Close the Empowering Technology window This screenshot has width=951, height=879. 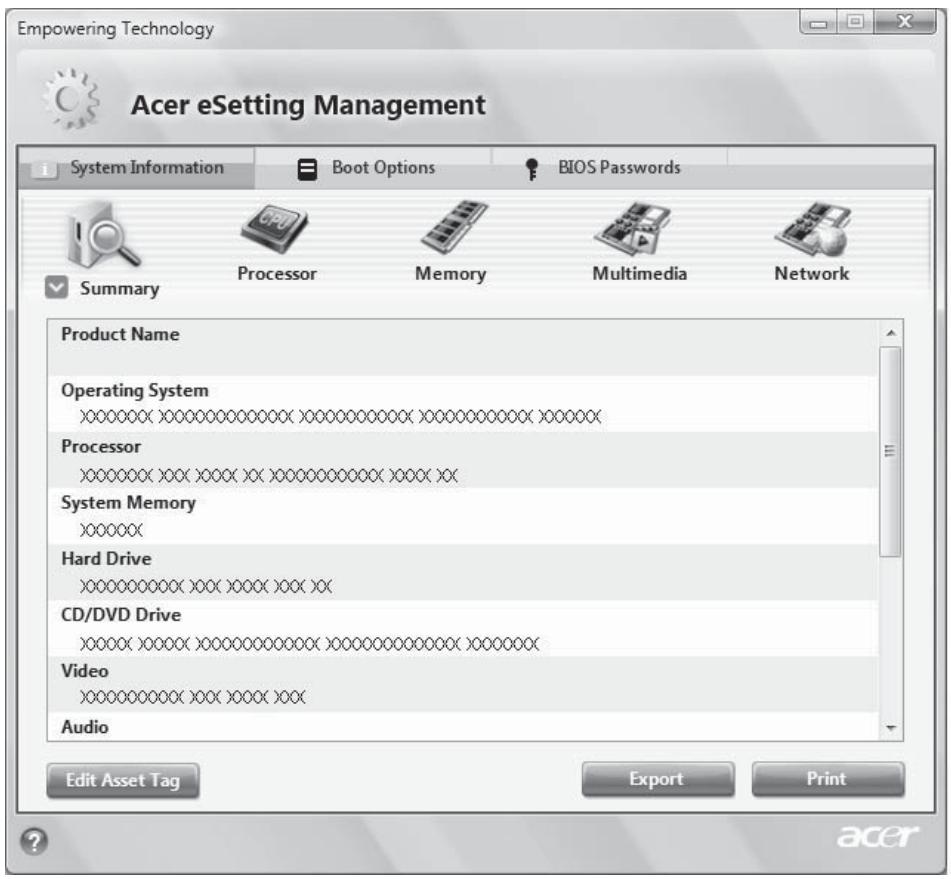coord(904,22)
